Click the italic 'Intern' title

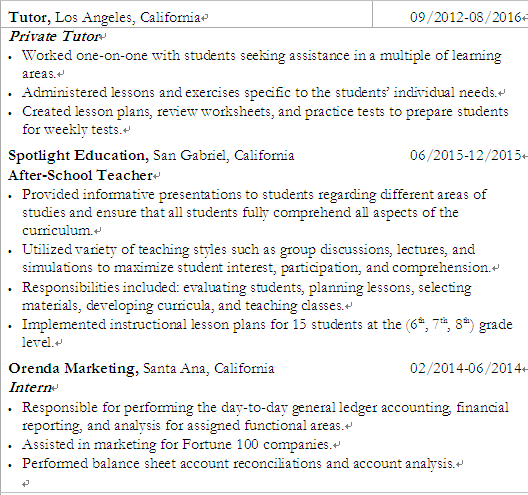(30, 387)
